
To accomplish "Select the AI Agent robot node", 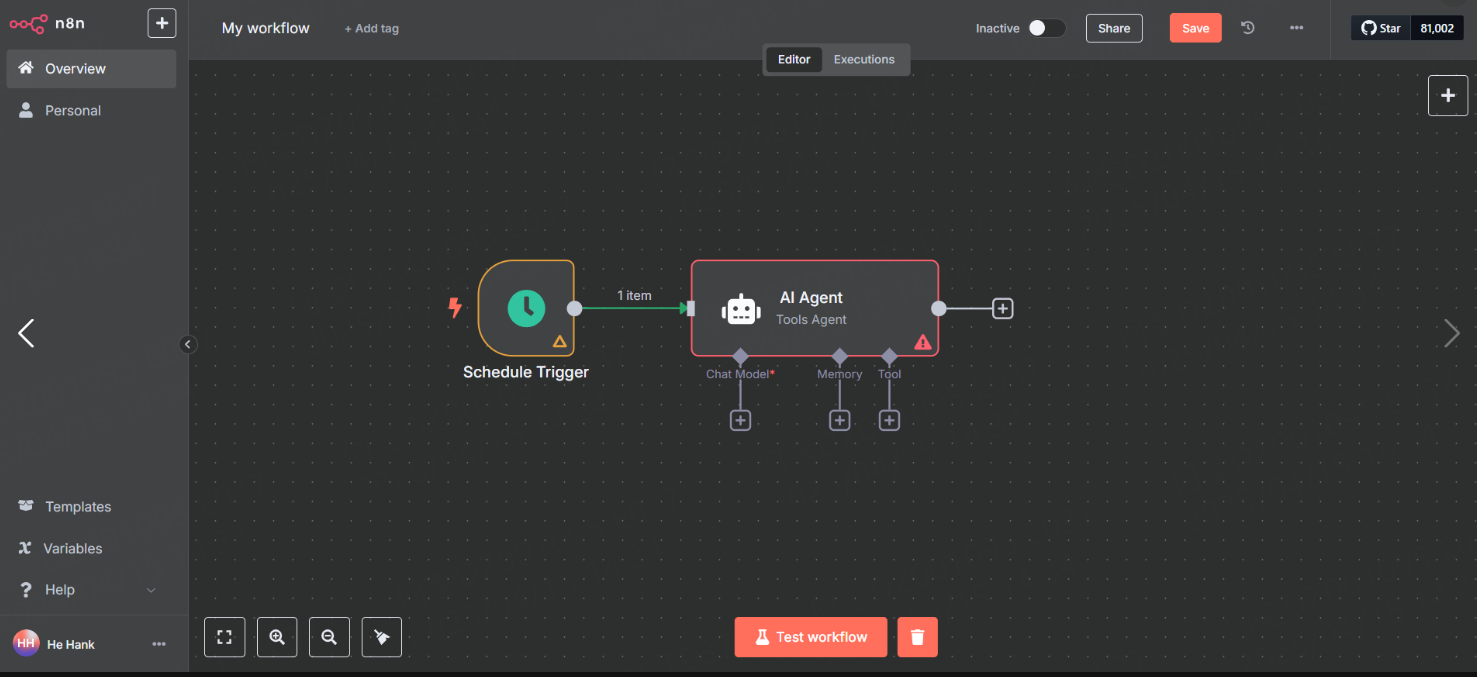I will coord(814,308).
